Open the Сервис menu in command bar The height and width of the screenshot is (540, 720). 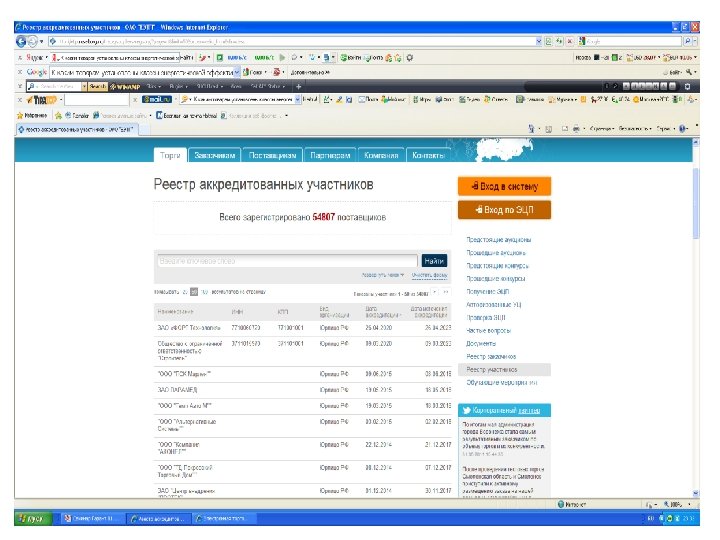[664, 129]
